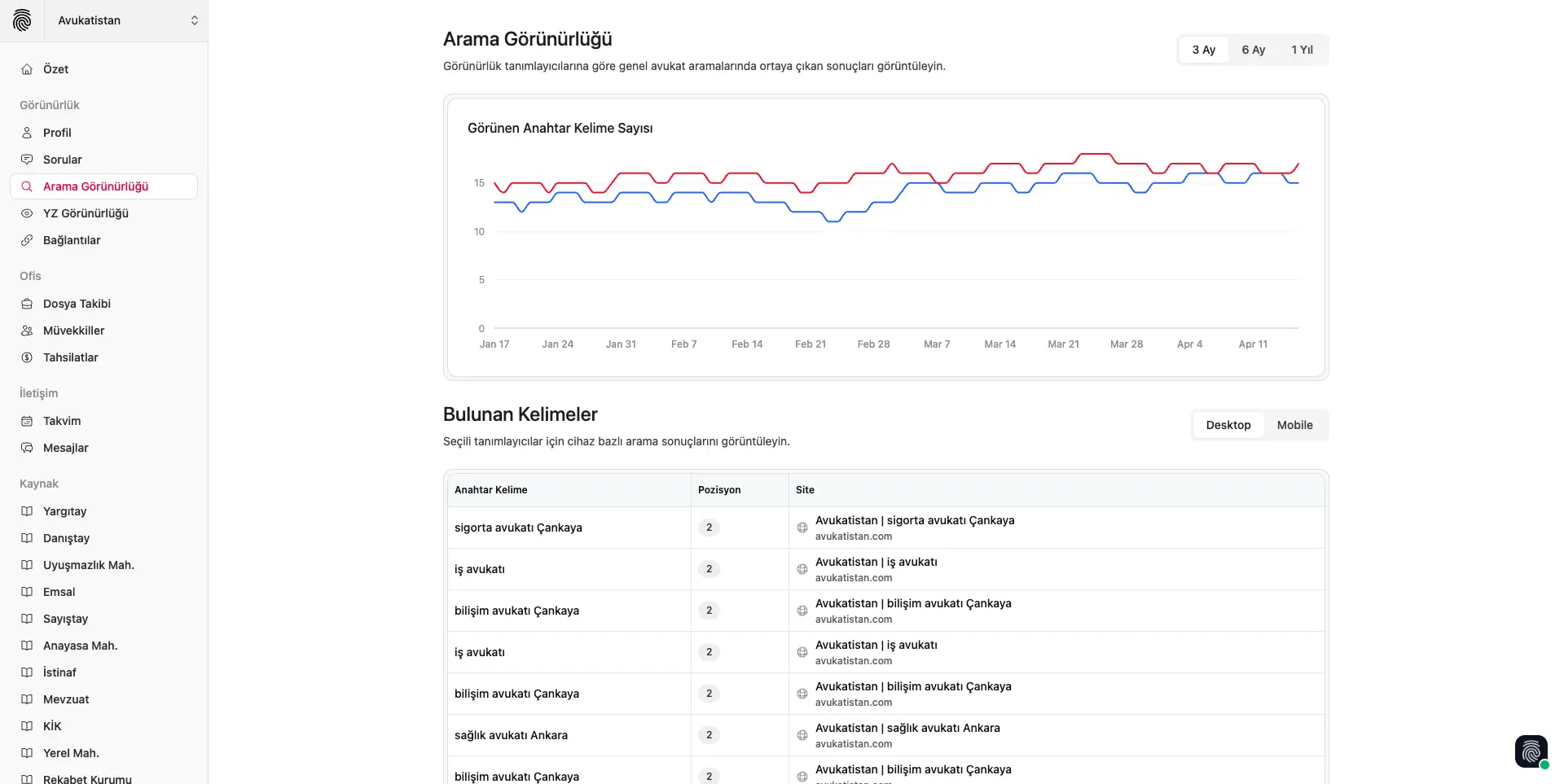
Task: Click the Tahsilatlar dollar coin icon
Action: click(x=27, y=357)
